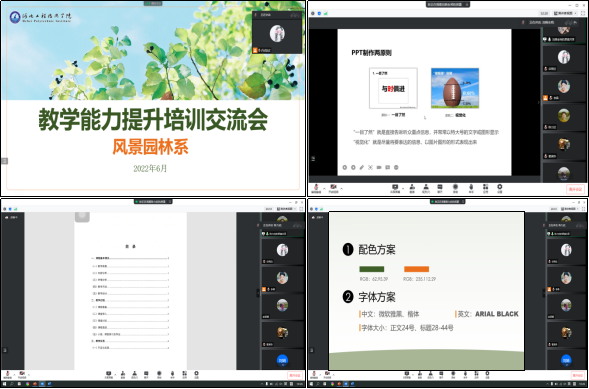
Task: Expand the audio options arrow in the top-right meeting
Action: click(325, 188)
